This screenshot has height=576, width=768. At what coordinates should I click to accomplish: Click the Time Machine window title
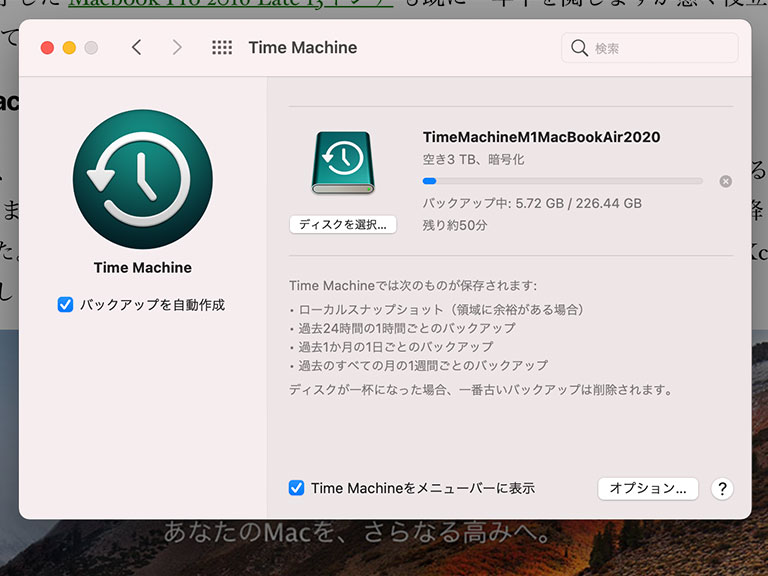(x=303, y=48)
